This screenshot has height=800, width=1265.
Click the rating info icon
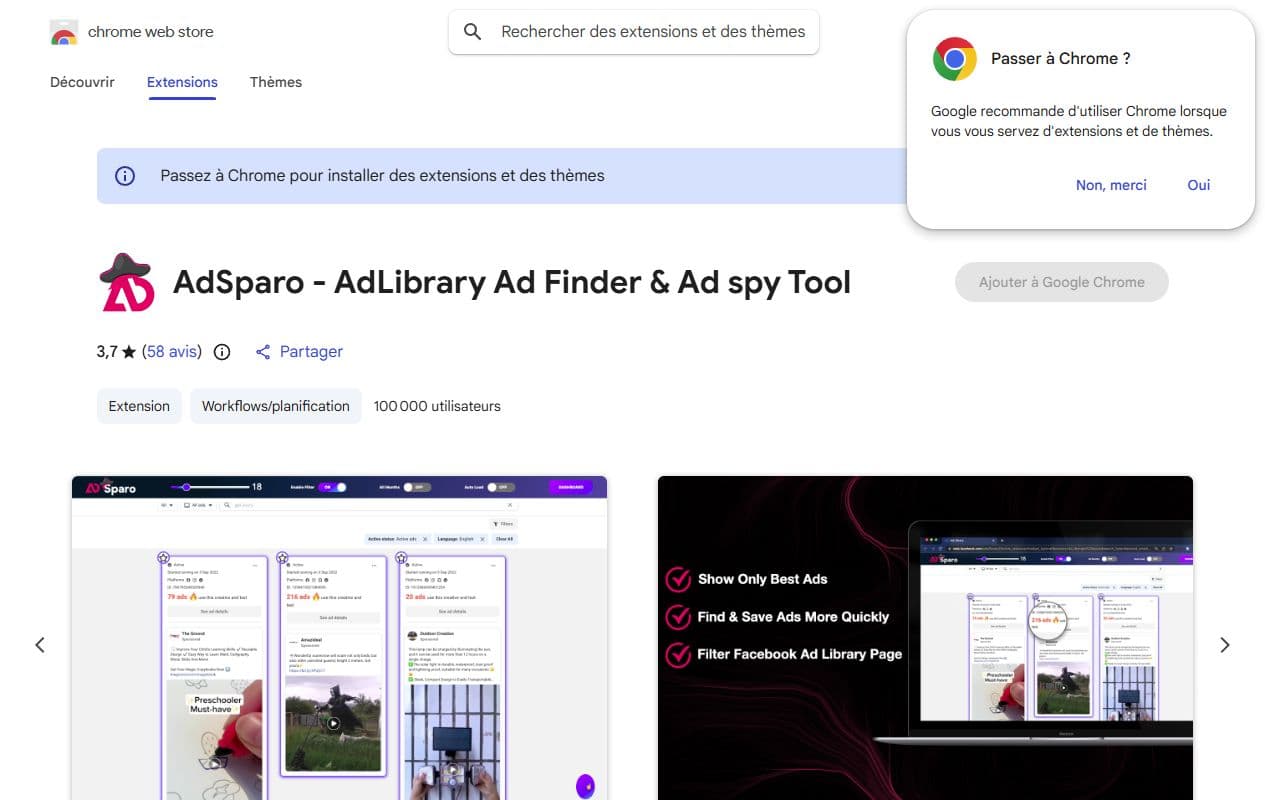222,352
